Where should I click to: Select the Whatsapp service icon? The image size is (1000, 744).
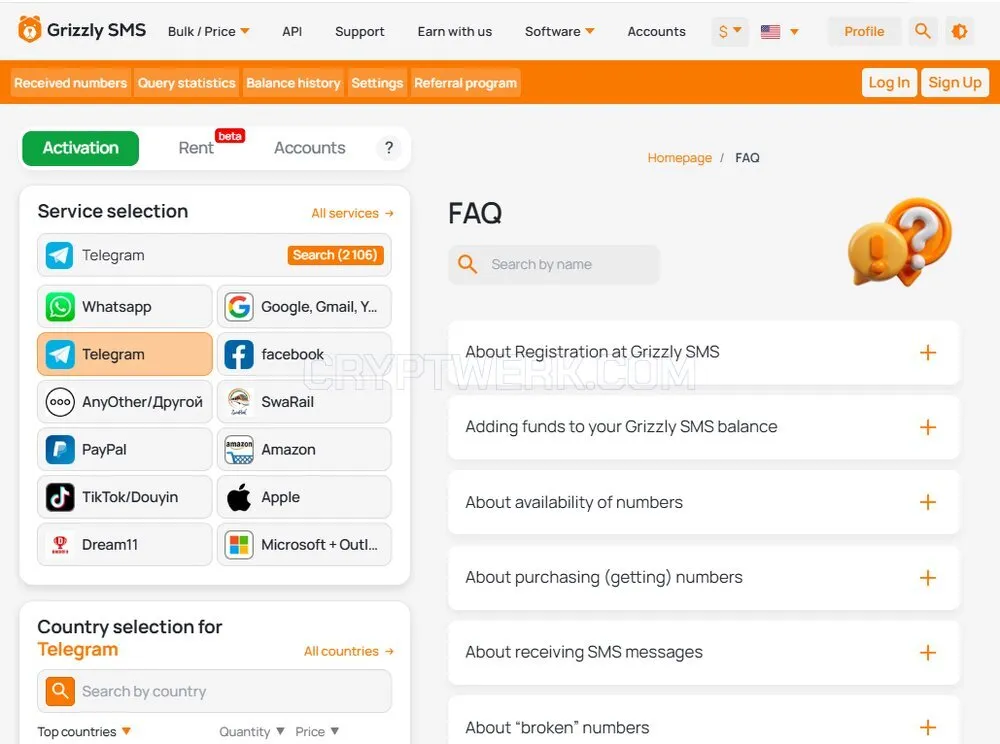(x=60, y=307)
